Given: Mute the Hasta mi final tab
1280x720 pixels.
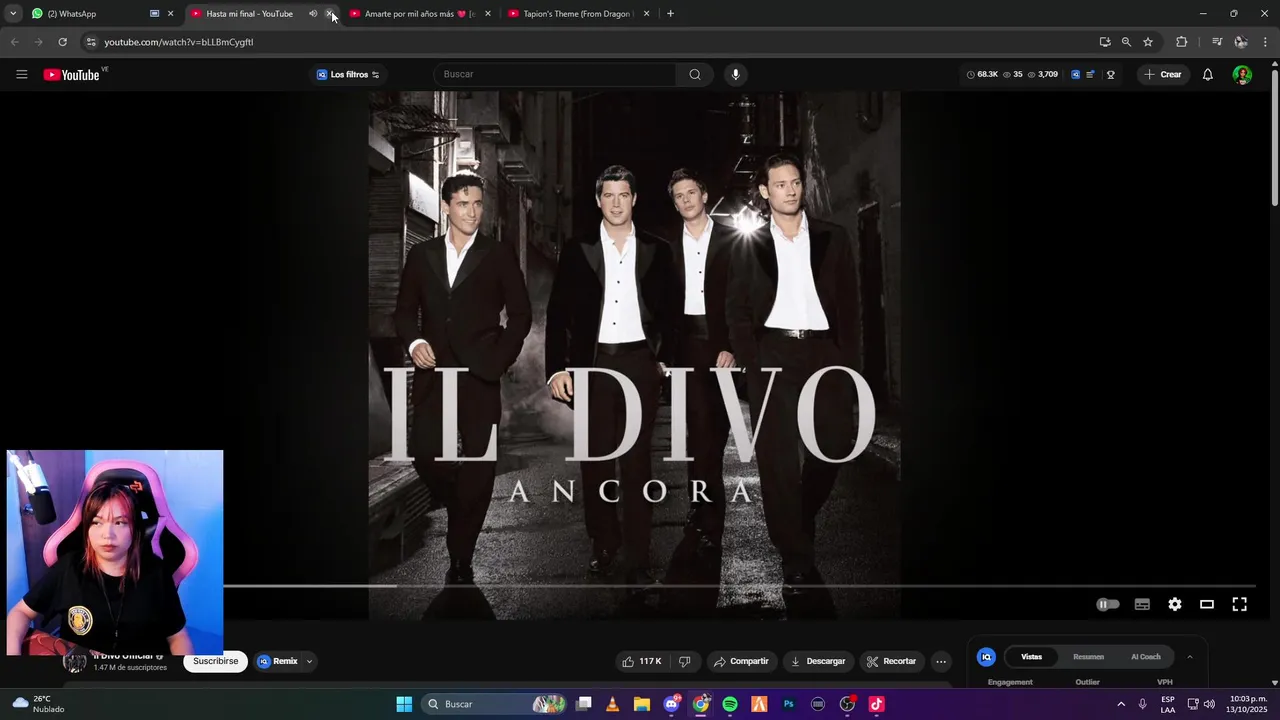Looking at the screenshot, I should tap(313, 14).
